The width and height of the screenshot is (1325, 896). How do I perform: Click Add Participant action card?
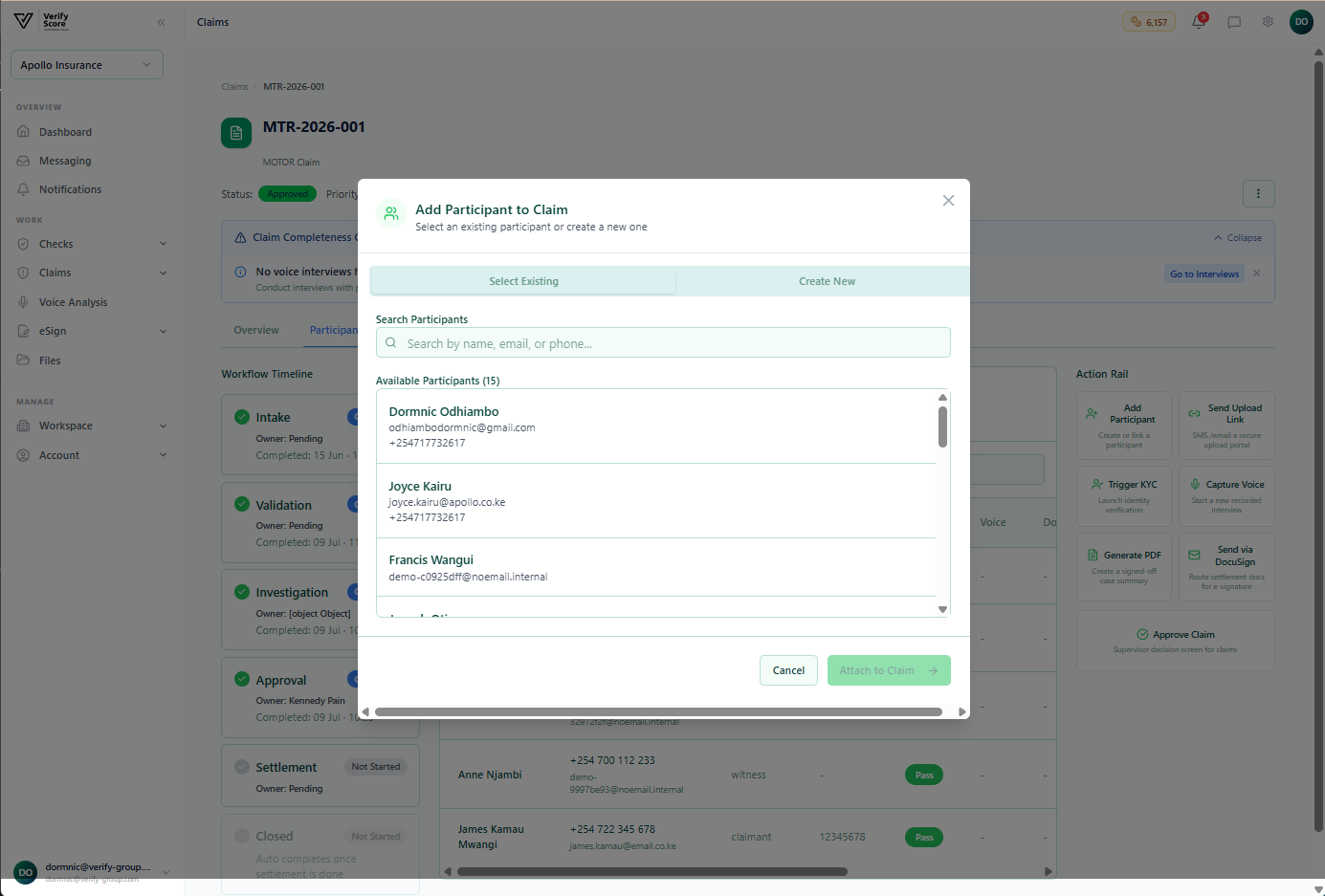coord(1124,426)
